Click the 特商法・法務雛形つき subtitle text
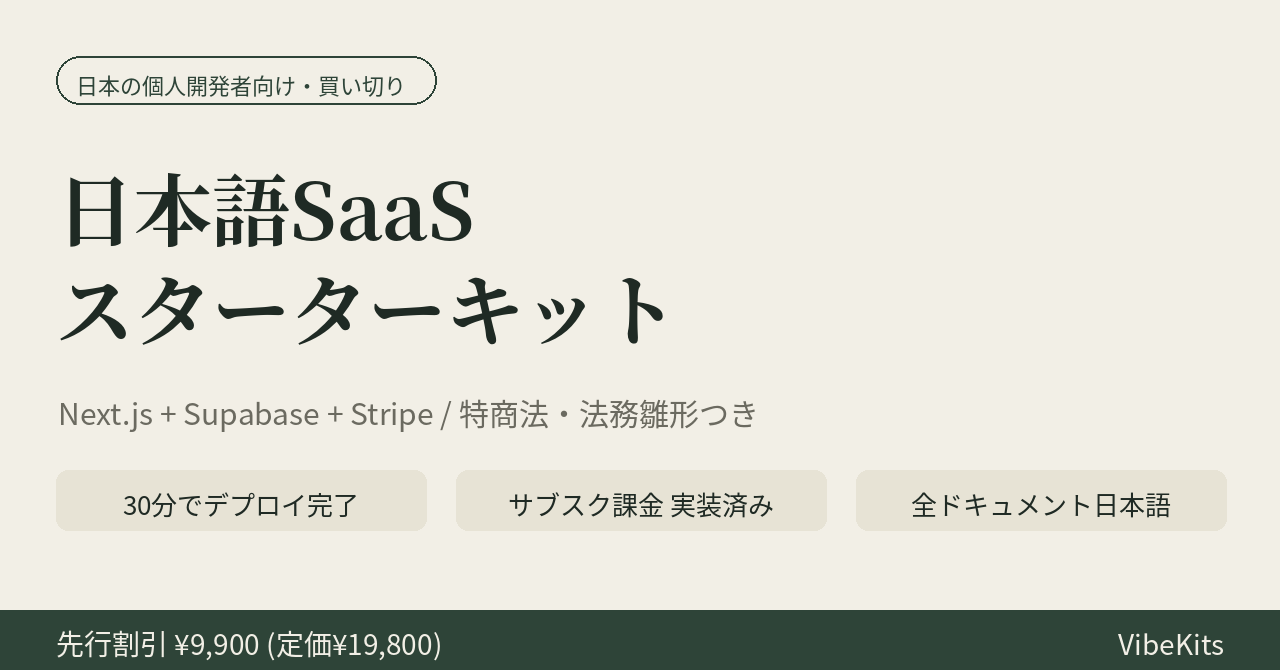Viewport: 1280px width, 670px height. coord(608,414)
